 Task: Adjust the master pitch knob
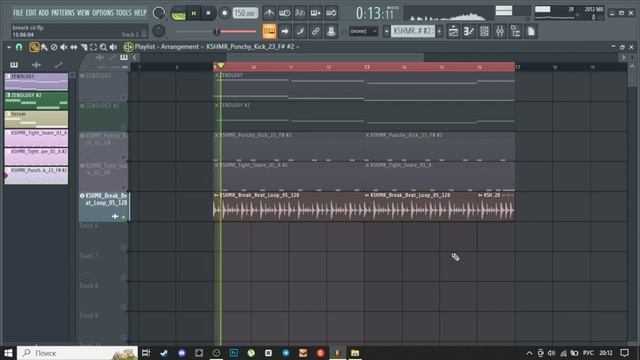159,31
